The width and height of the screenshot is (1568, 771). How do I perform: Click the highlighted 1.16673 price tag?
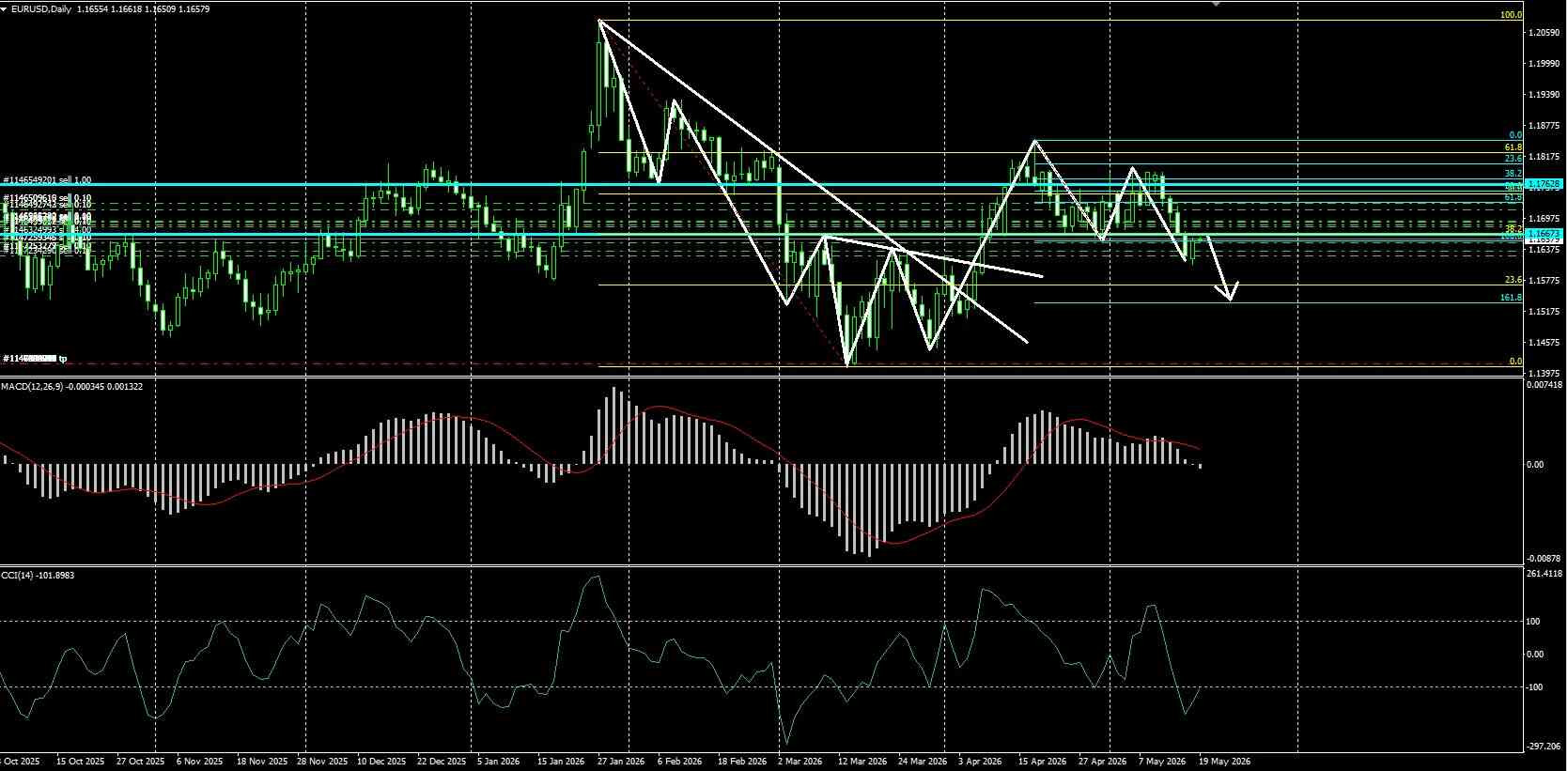pos(1545,233)
